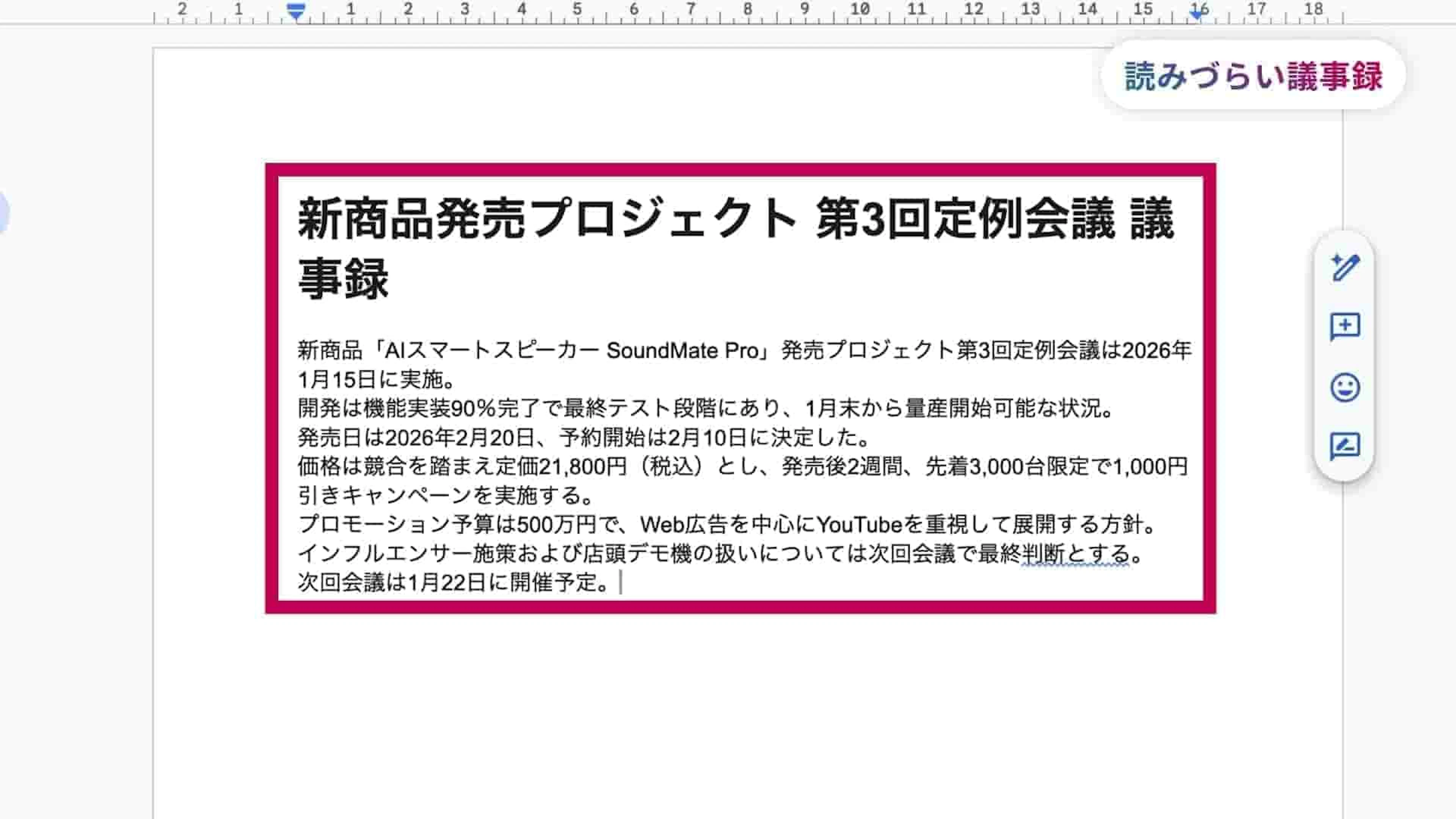1456x819 pixels.
Task: Click the 500万円 budget text
Action: (x=556, y=524)
